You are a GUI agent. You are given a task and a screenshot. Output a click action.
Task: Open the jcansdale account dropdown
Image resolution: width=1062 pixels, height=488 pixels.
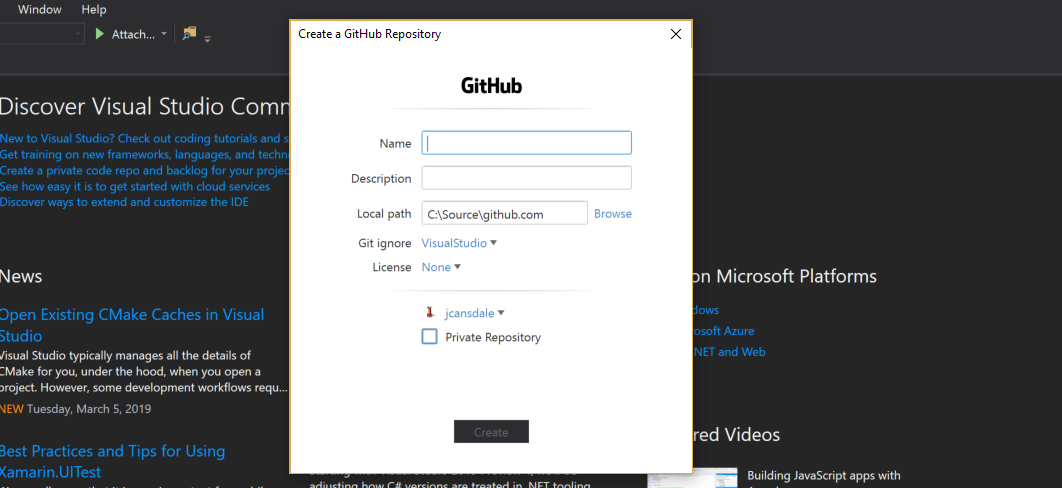coord(474,313)
